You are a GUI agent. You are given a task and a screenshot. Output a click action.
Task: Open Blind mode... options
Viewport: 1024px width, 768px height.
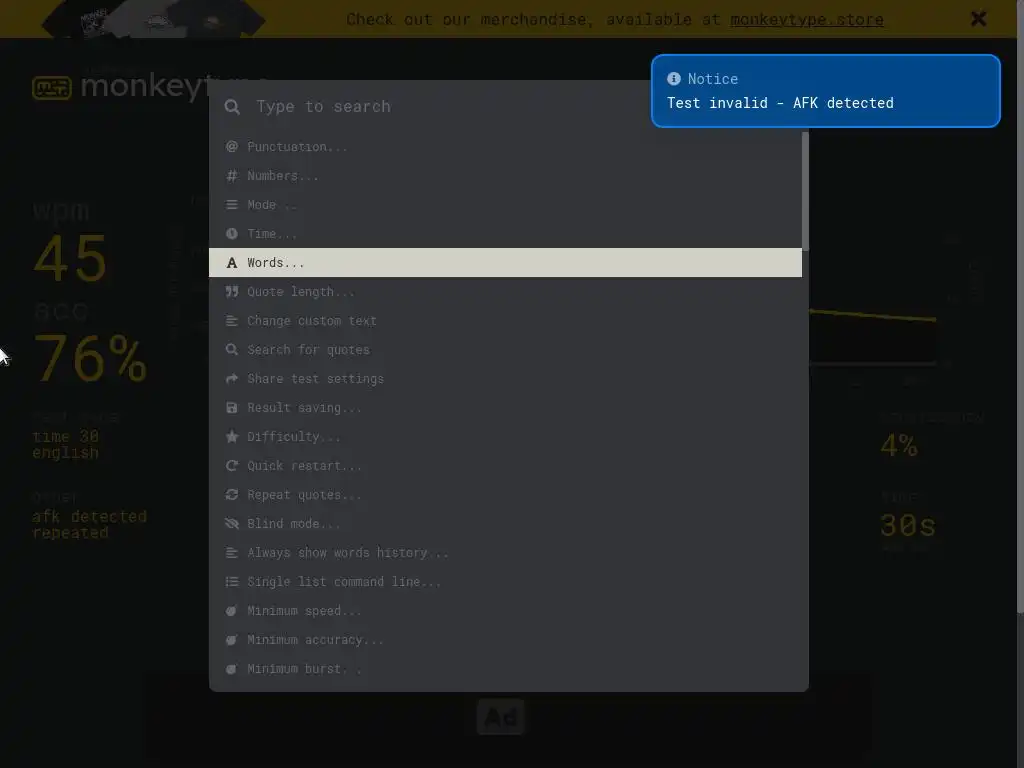(x=505, y=523)
